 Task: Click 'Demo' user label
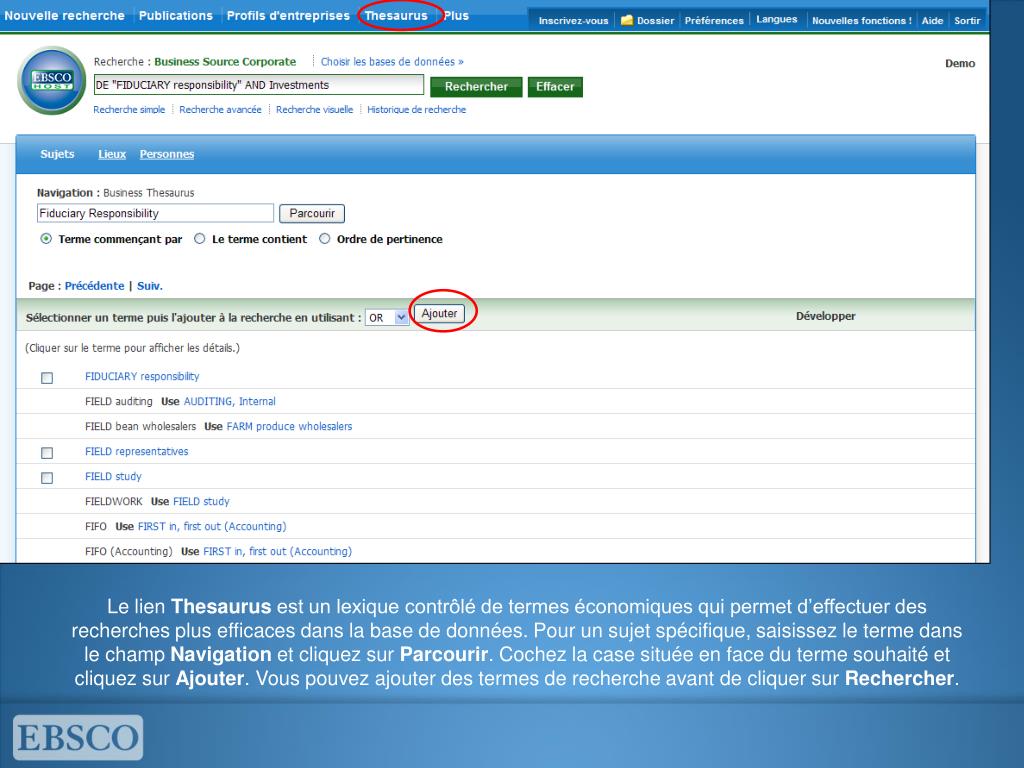click(x=960, y=63)
